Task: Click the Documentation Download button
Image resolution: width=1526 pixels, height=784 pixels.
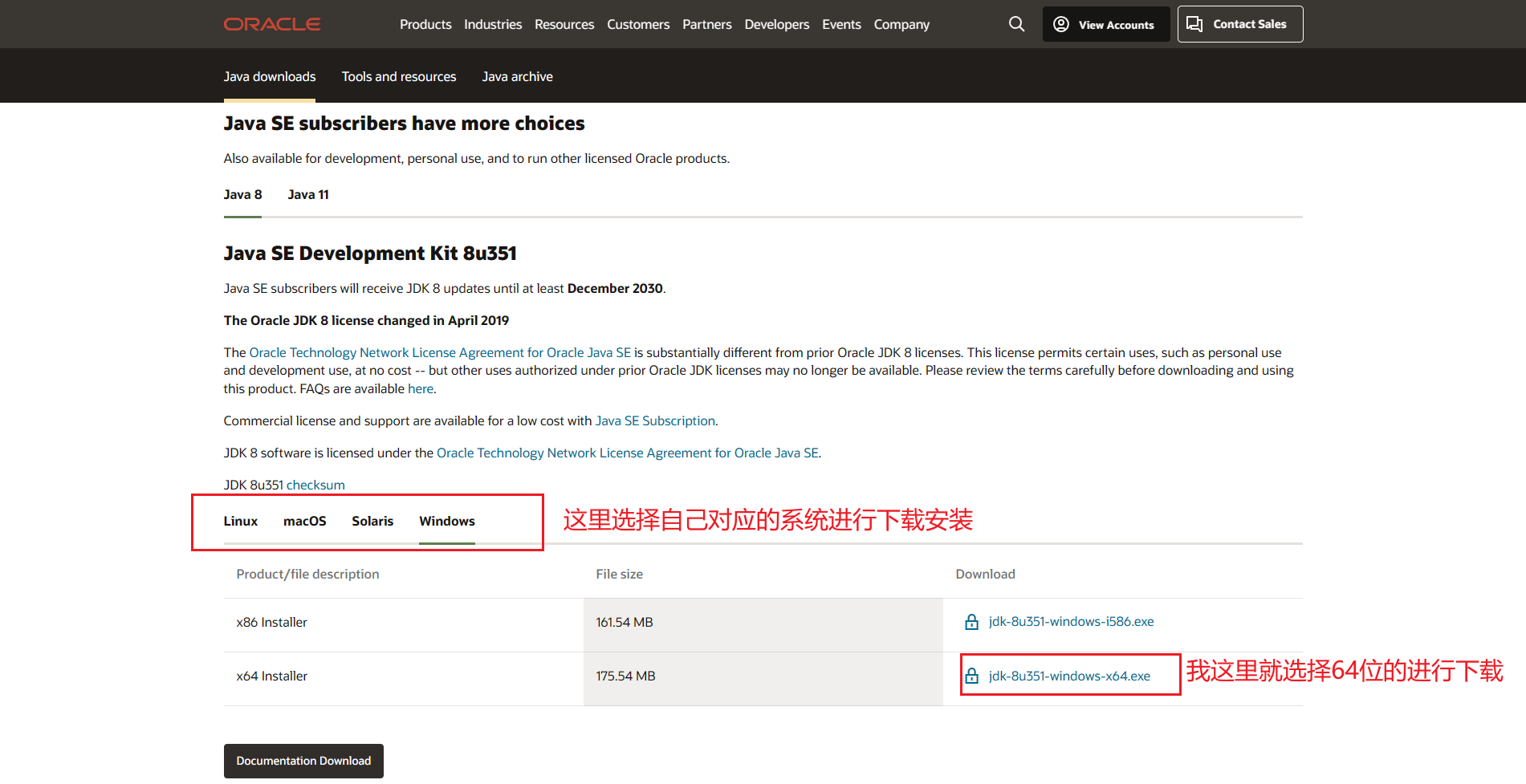Action: click(x=303, y=761)
